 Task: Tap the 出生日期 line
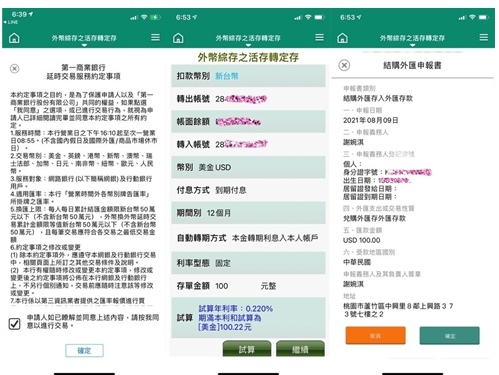click(377, 180)
